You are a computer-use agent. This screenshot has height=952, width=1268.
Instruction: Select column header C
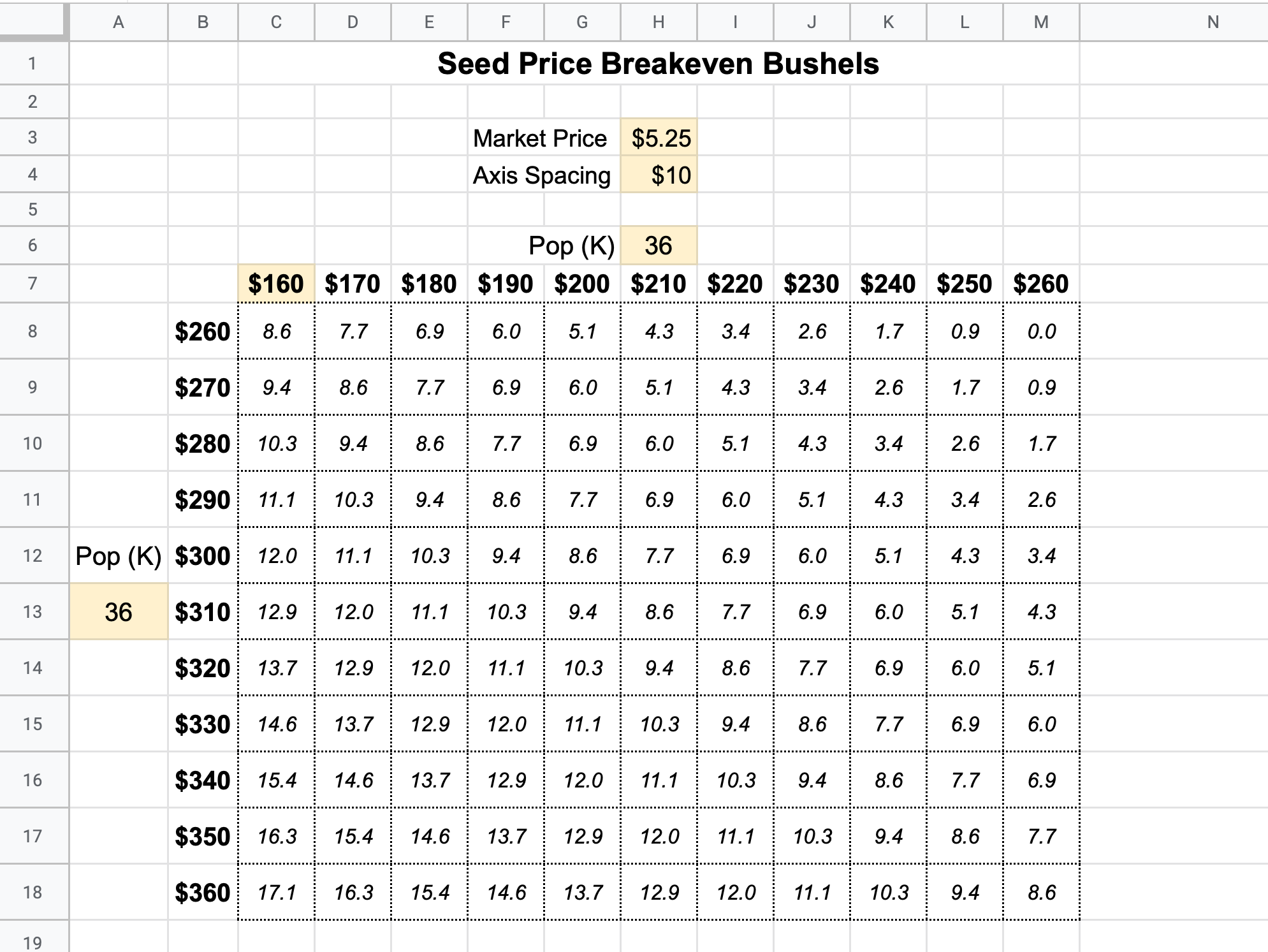click(275, 21)
